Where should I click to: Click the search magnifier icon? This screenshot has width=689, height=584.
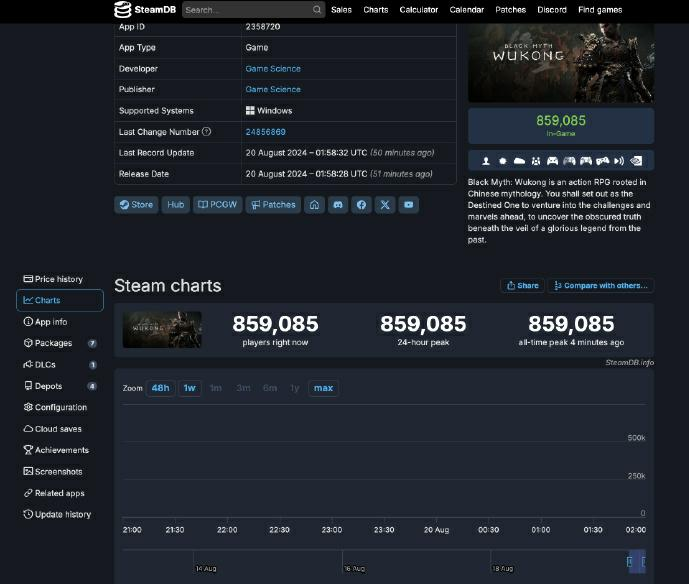[x=316, y=10]
